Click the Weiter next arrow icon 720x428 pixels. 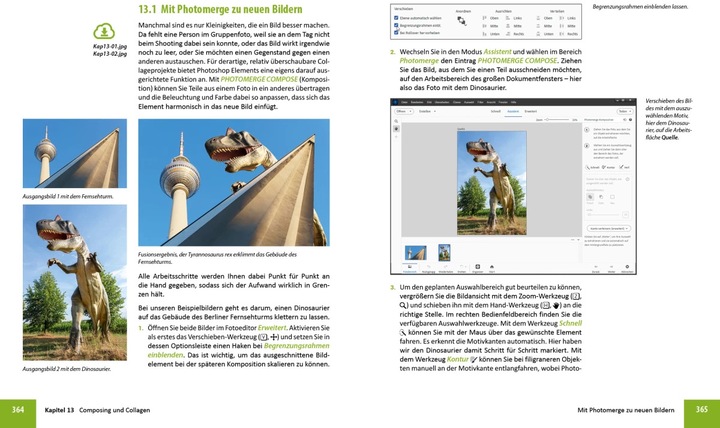click(611, 268)
